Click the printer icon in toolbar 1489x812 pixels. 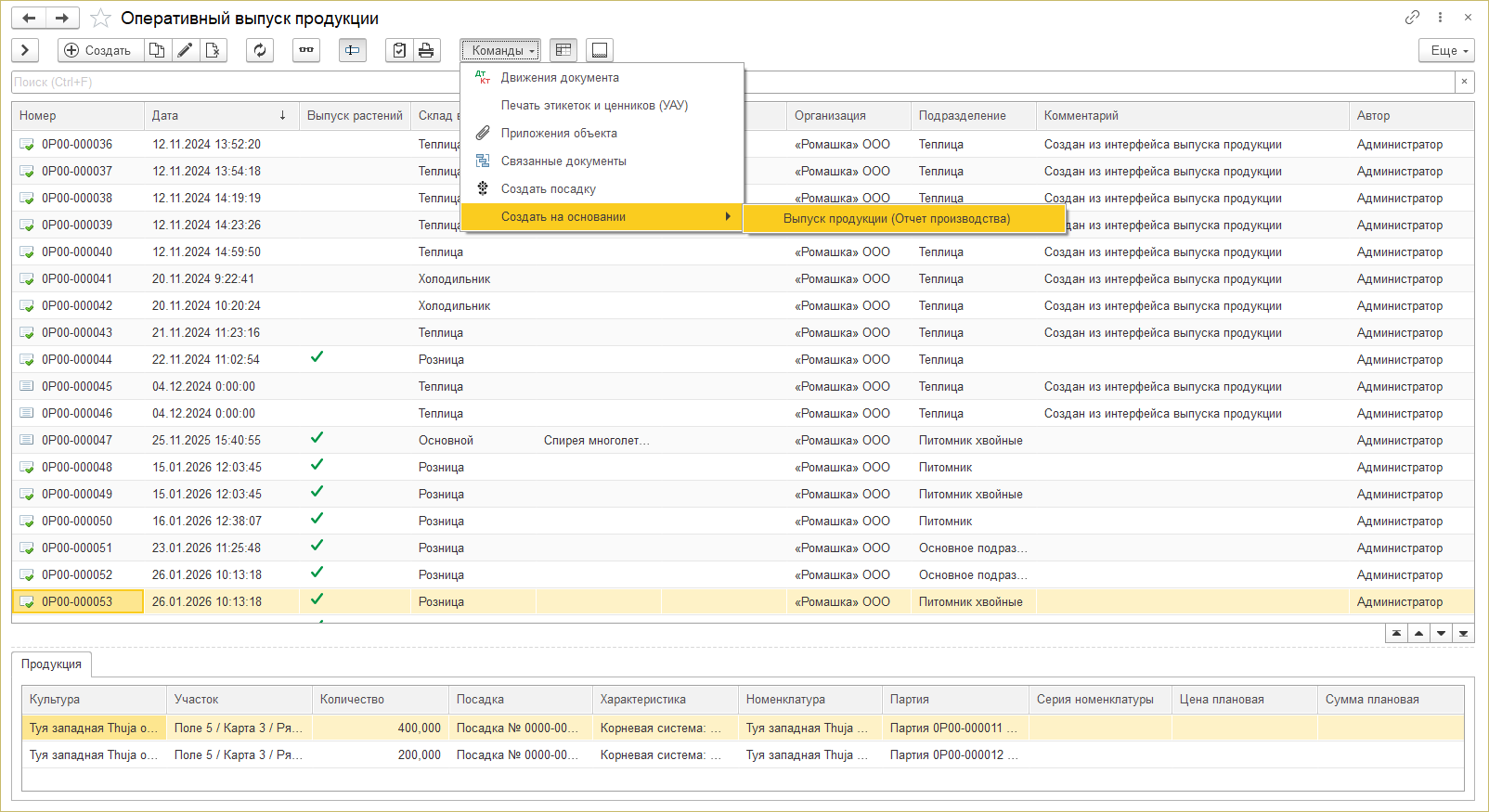pos(426,50)
